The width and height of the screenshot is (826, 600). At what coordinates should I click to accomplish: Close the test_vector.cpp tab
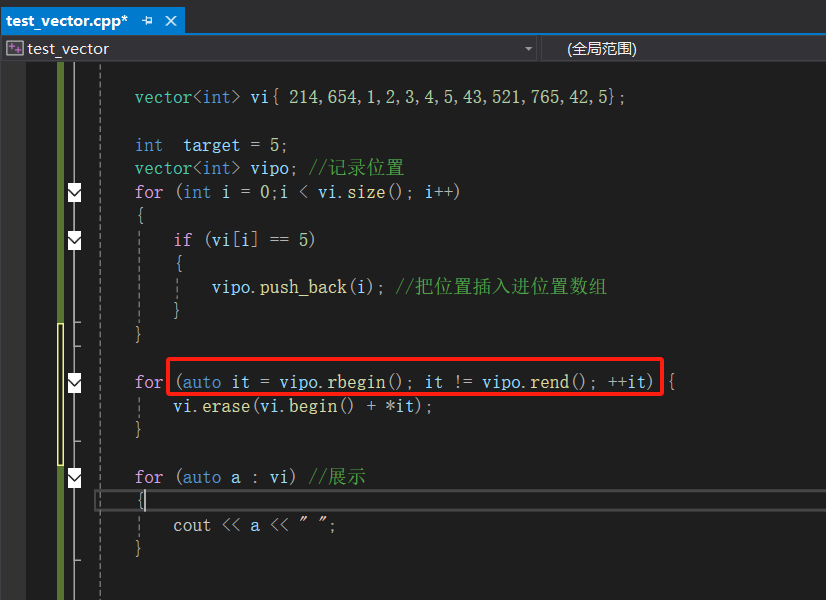(x=171, y=21)
